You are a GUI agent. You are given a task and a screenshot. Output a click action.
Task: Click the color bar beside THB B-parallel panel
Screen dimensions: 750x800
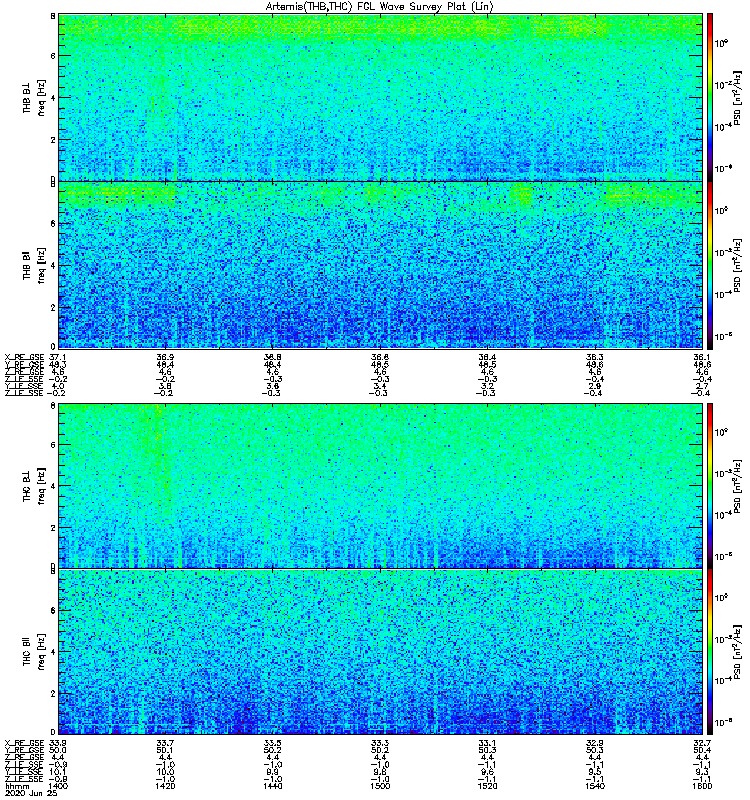tap(710, 265)
